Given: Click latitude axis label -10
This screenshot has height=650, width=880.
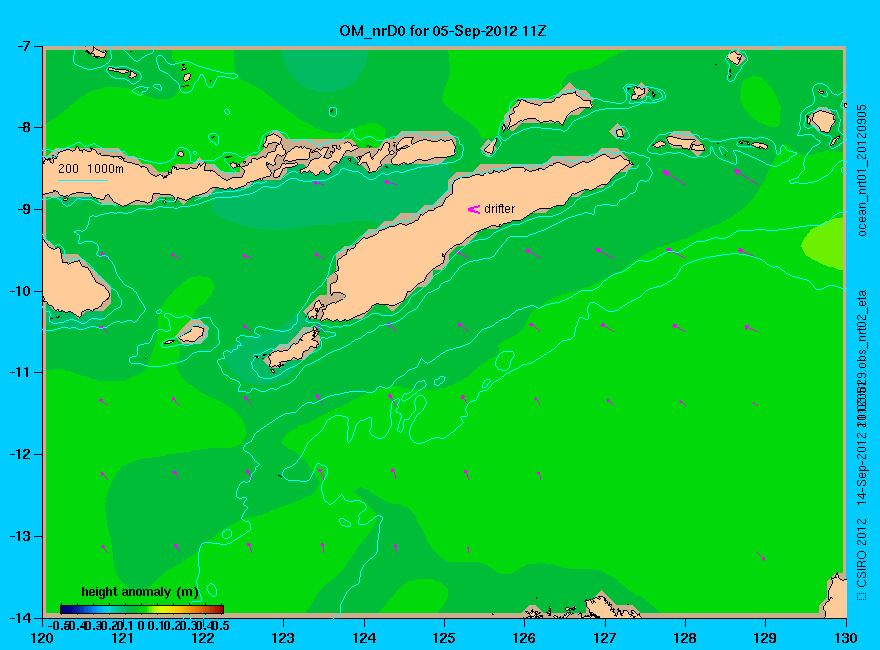Looking at the screenshot, I should [20, 291].
